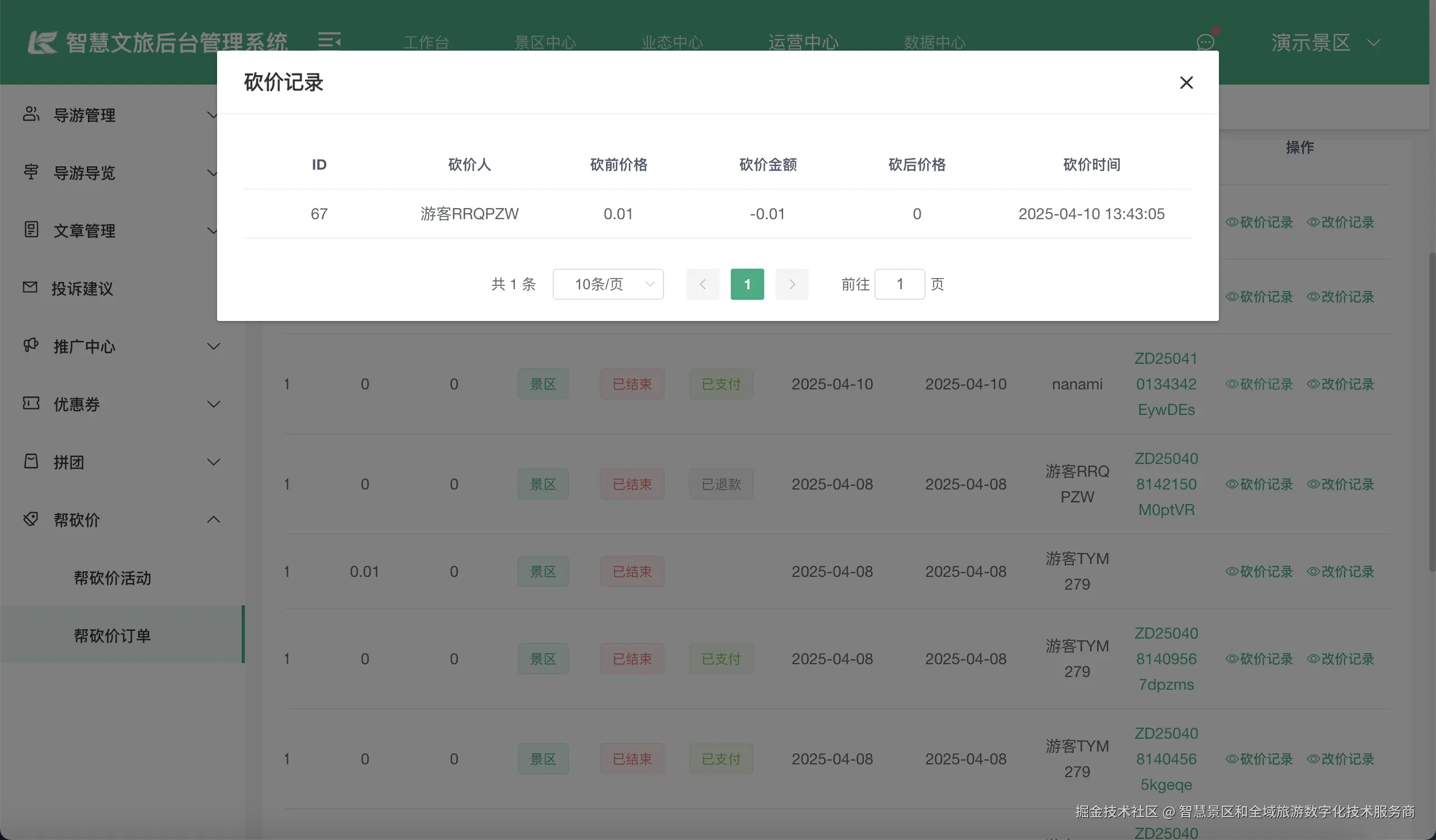Click the sidebar collapse hamburger icon
Screen dimensions: 1436x840
(x=330, y=42)
